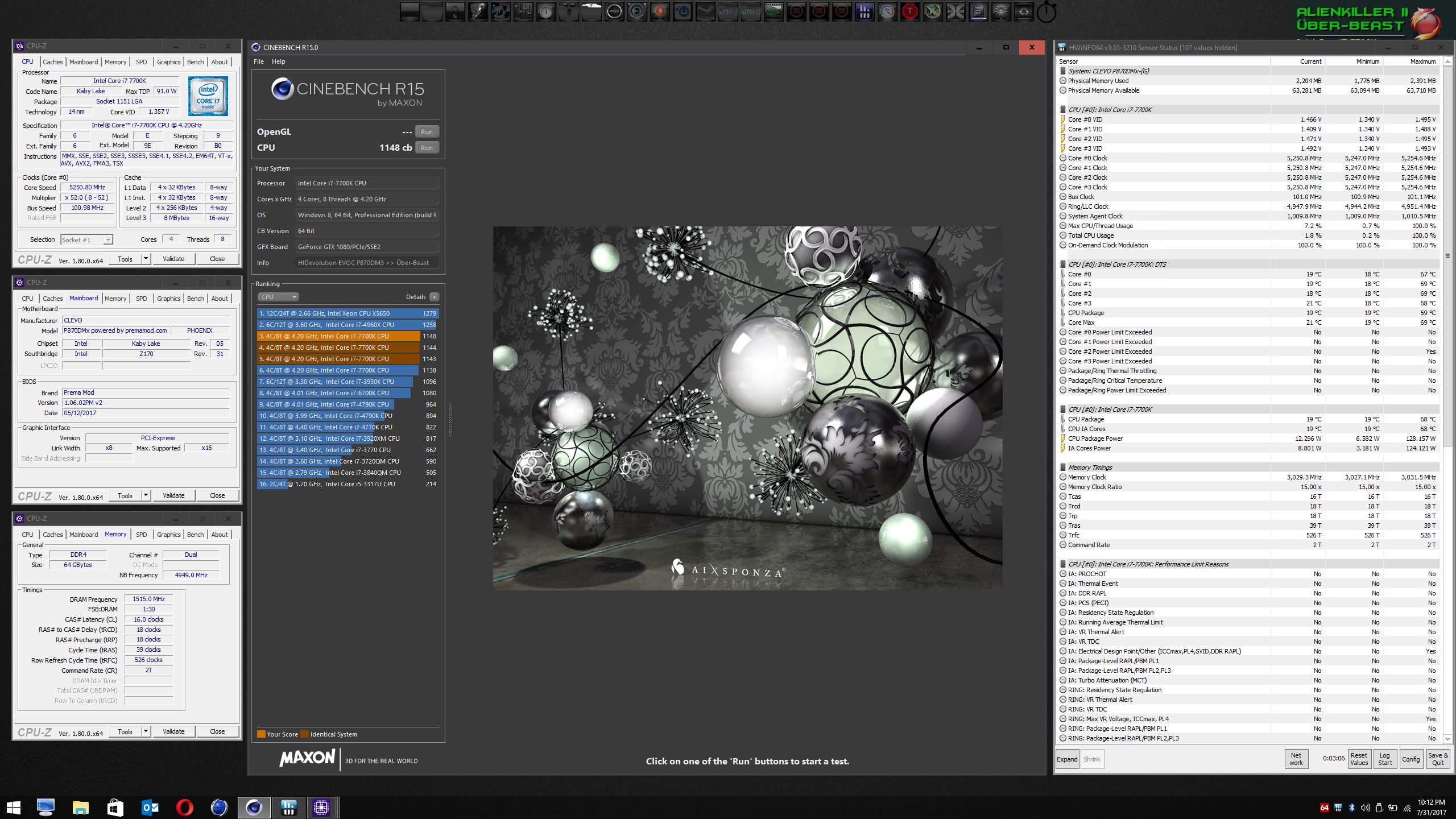Click the stopwatch icon in top dock
Image resolution: width=1456 pixels, height=819 pixels.
click(x=1046, y=13)
